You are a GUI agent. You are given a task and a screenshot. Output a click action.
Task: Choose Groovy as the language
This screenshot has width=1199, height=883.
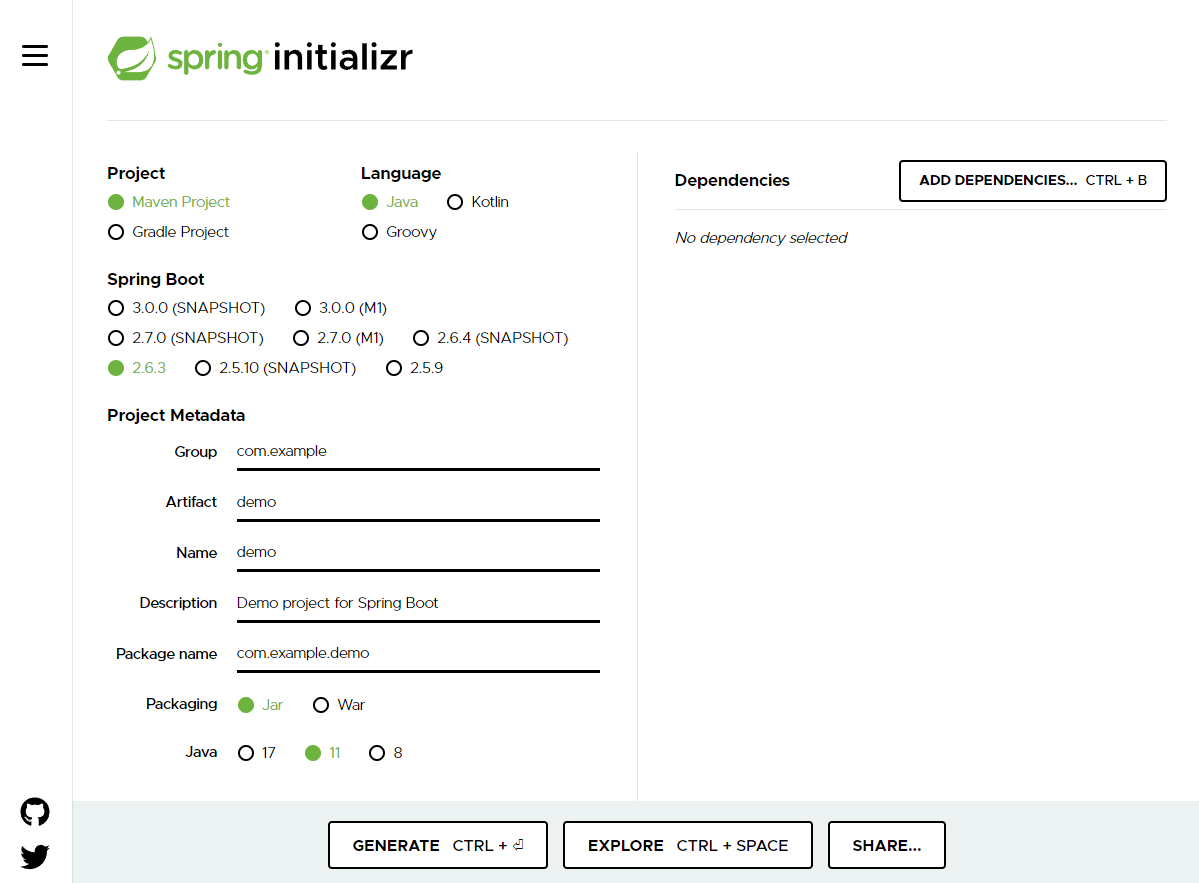(399, 232)
